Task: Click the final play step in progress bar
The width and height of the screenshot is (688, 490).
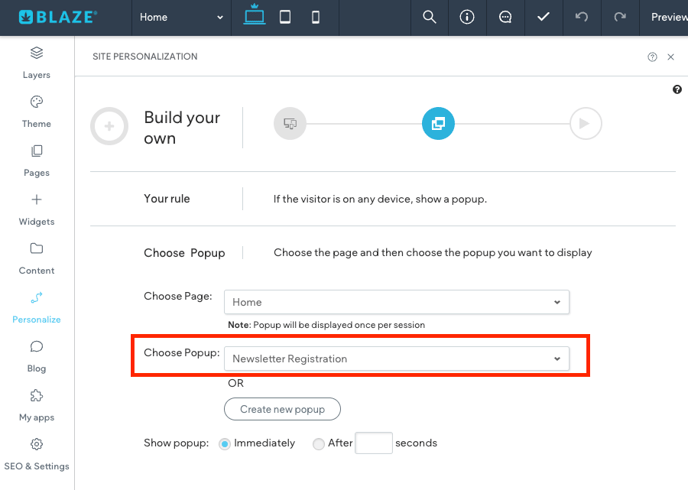Action: pos(585,124)
